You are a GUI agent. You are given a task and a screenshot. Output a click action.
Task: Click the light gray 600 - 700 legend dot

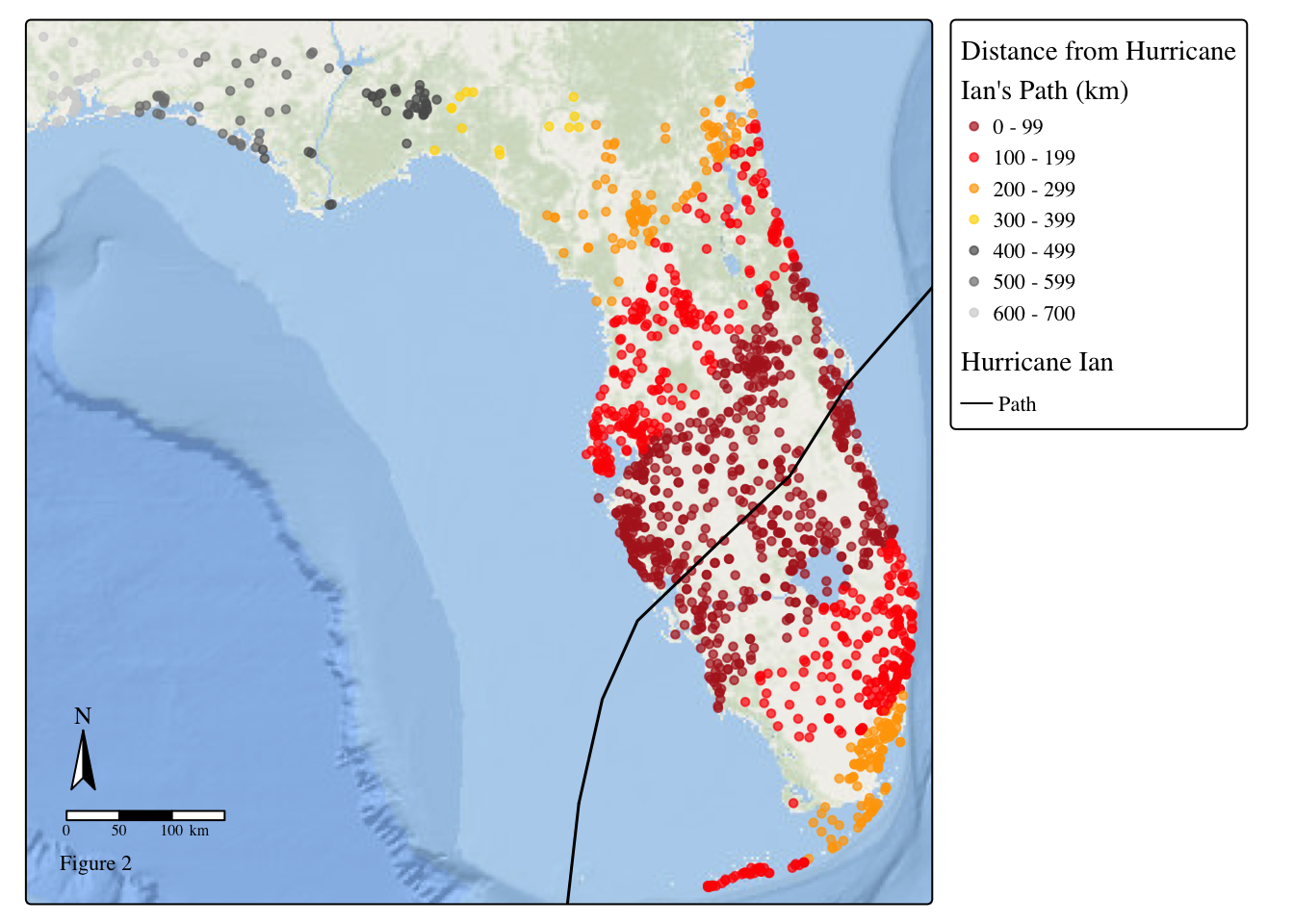974,313
